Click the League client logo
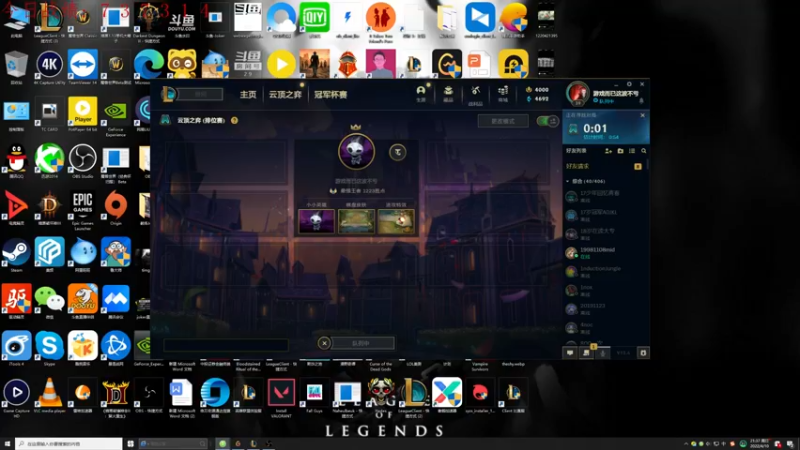 pos(168,94)
